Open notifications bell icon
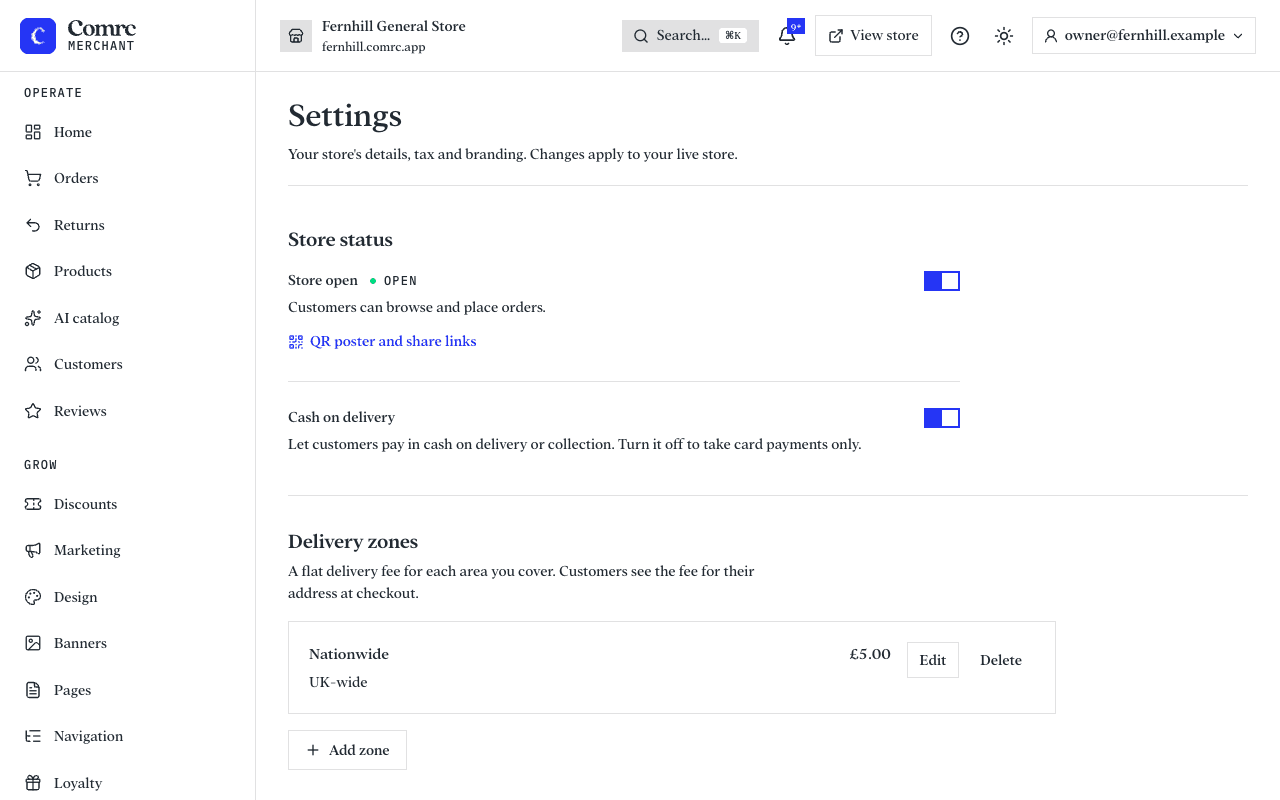This screenshot has width=1280, height=800. (x=787, y=36)
